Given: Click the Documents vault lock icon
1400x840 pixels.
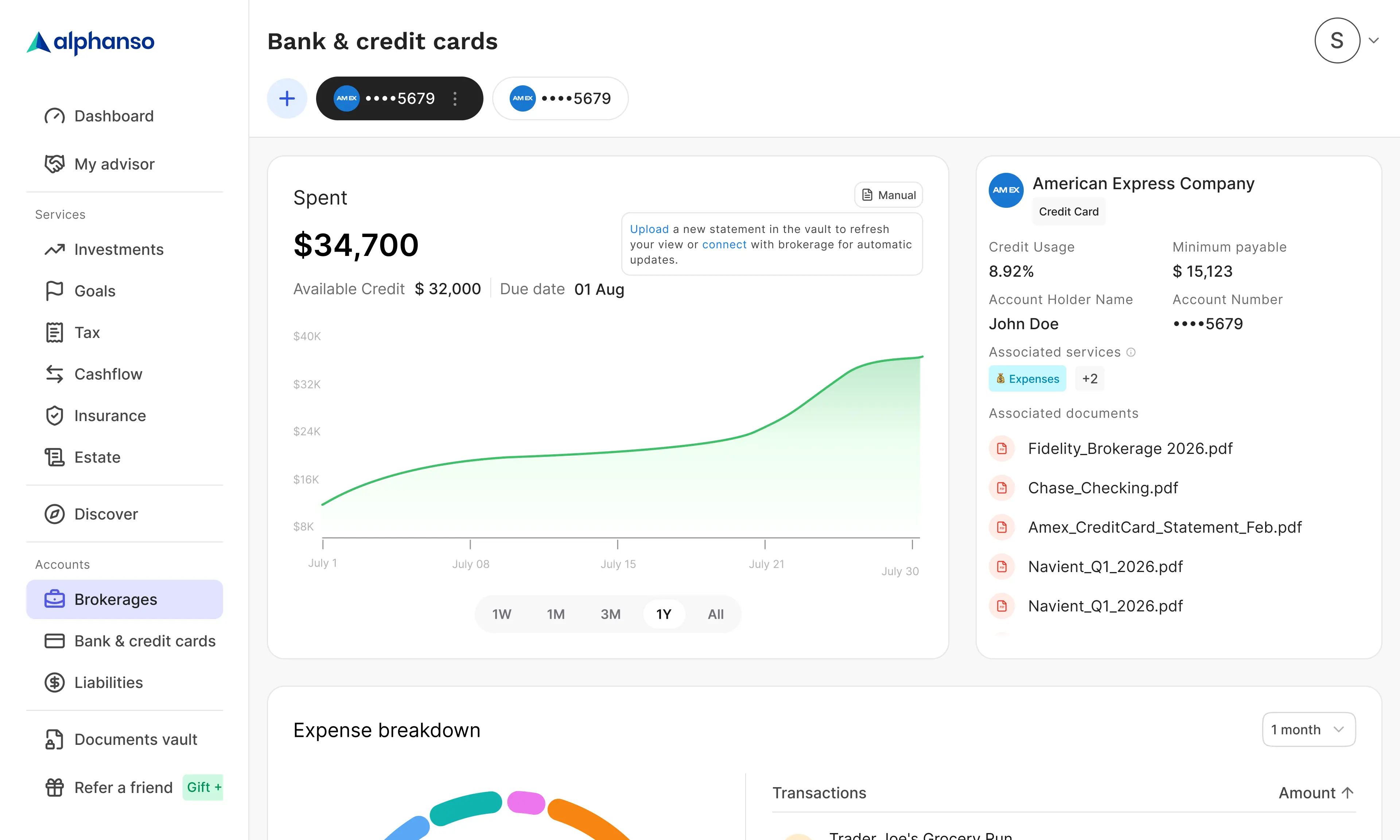Looking at the screenshot, I should pyautogui.click(x=54, y=739).
